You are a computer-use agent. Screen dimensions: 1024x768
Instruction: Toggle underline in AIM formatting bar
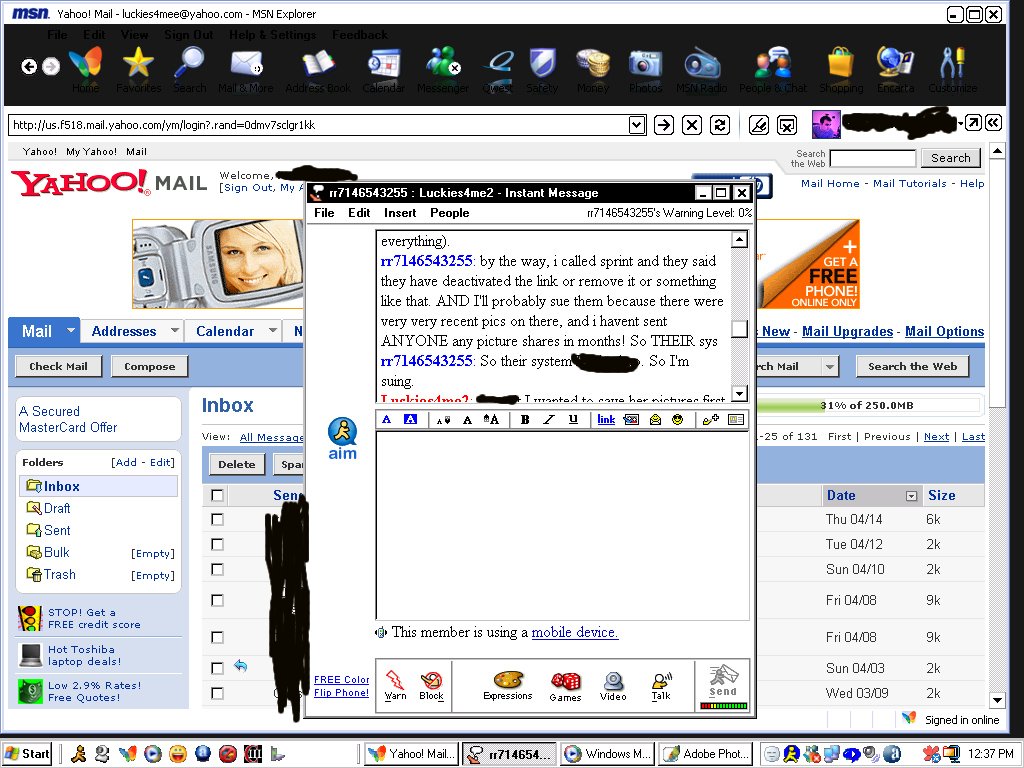coord(573,419)
